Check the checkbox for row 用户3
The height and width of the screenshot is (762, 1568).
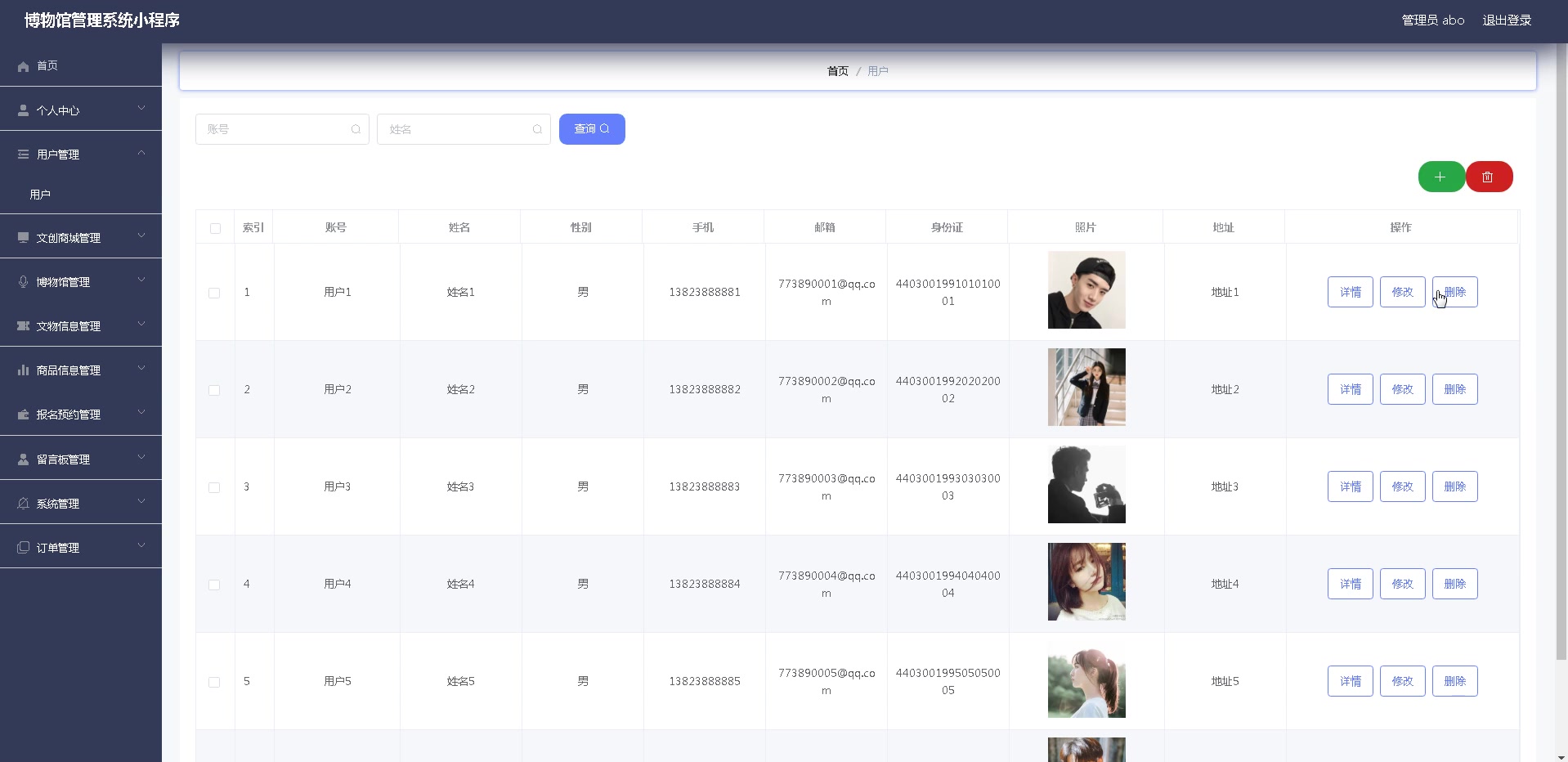214,487
